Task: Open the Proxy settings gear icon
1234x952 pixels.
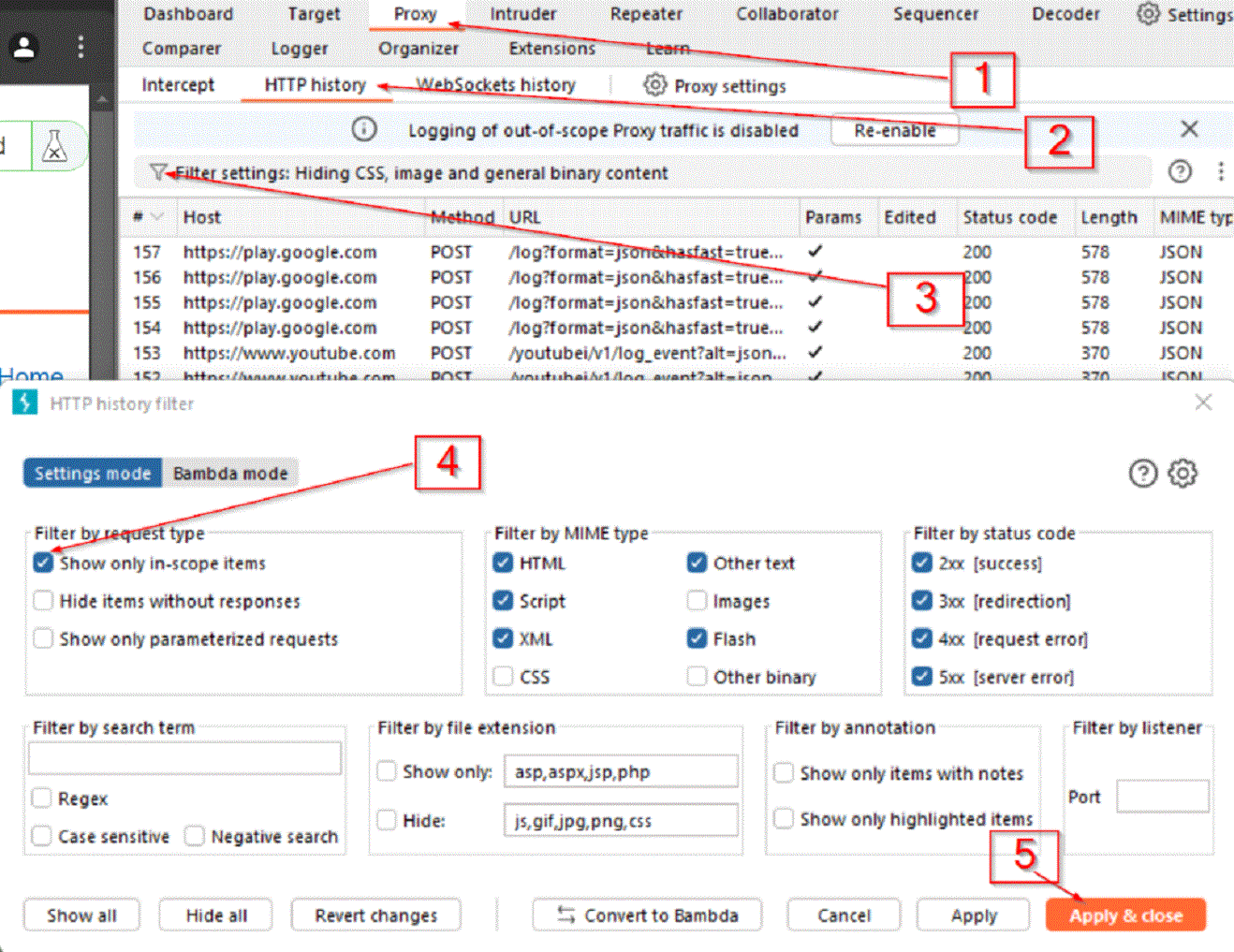Action: tap(654, 85)
